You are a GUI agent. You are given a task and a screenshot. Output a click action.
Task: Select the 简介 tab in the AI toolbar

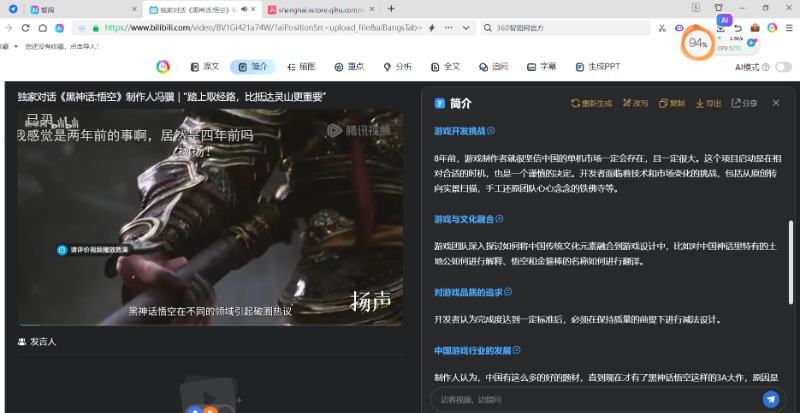(x=253, y=67)
